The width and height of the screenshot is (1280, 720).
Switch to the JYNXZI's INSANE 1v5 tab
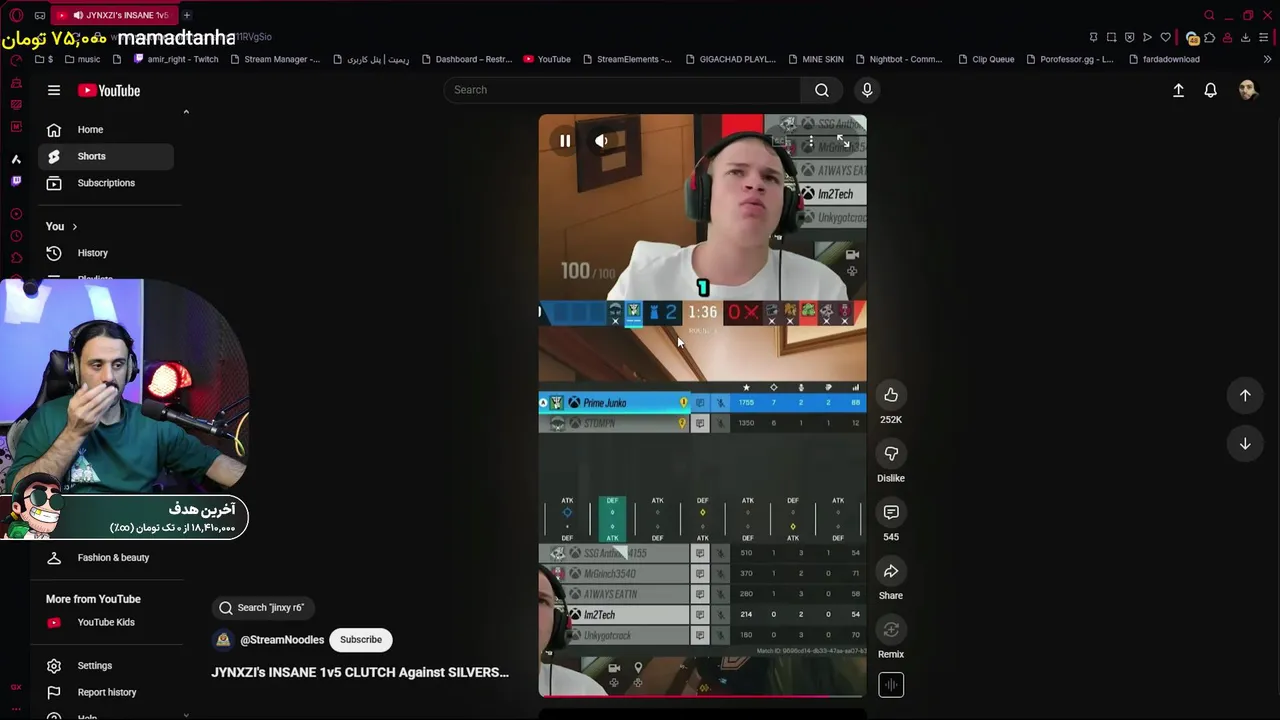(113, 15)
